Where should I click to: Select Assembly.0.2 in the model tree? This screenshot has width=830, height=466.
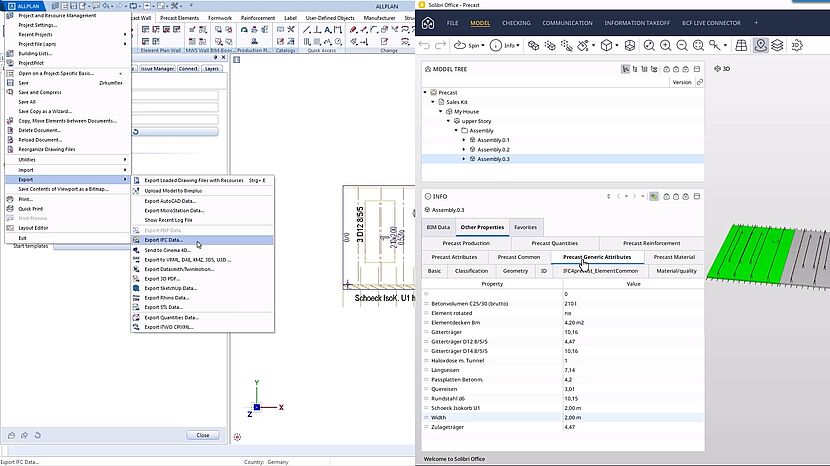pos(493,150)
